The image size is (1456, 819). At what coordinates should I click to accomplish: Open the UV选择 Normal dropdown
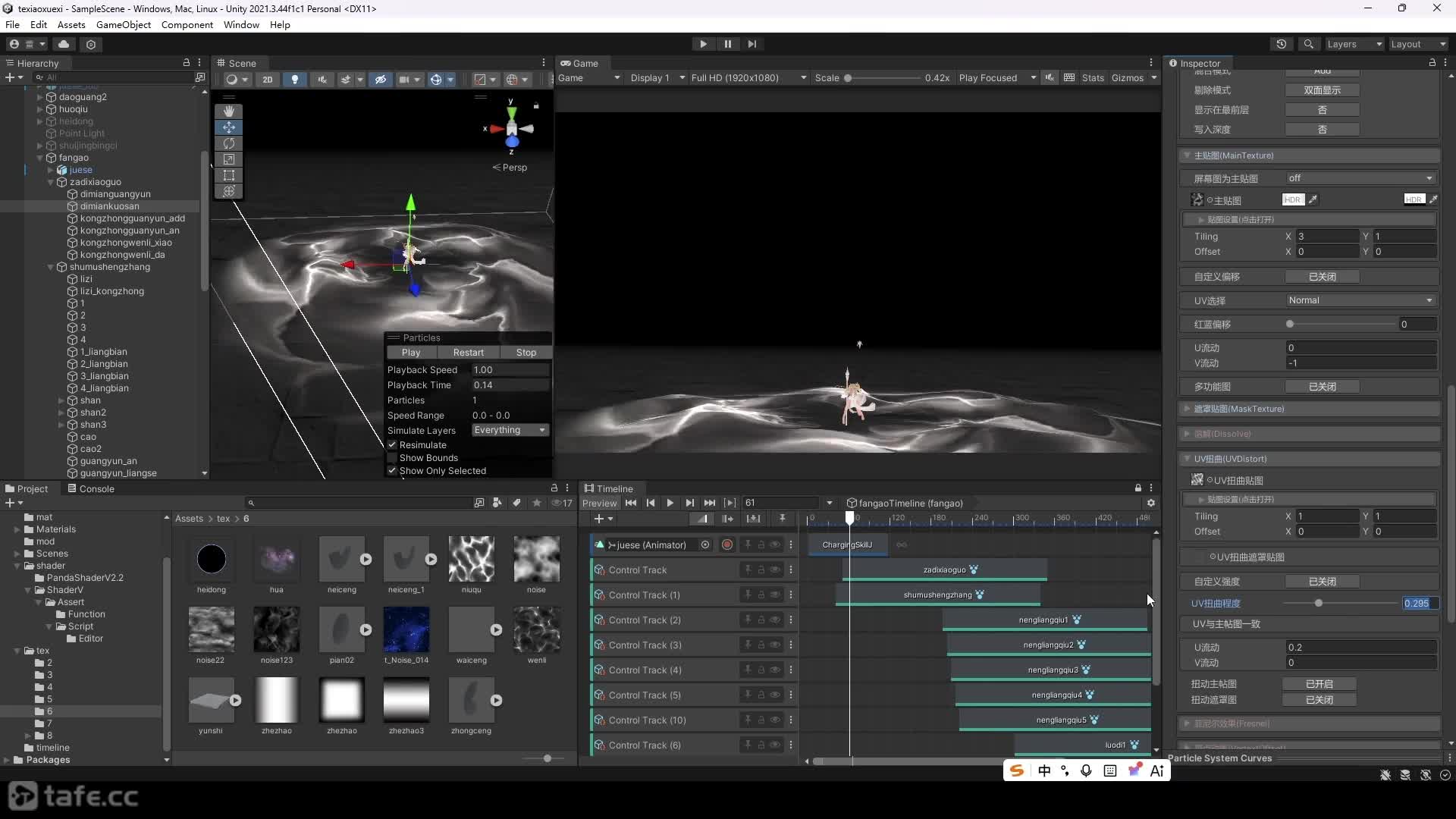coord(1360,300)
